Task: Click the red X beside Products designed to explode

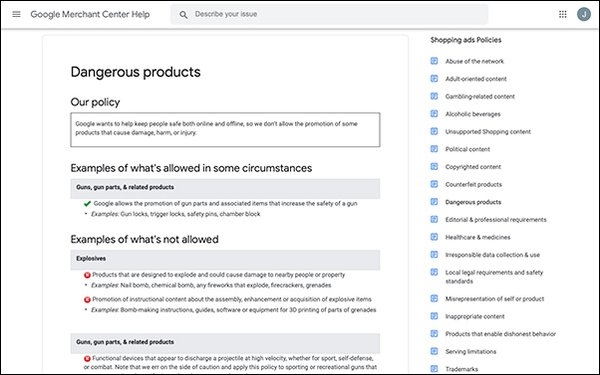Action: click(x=87, y=275)
